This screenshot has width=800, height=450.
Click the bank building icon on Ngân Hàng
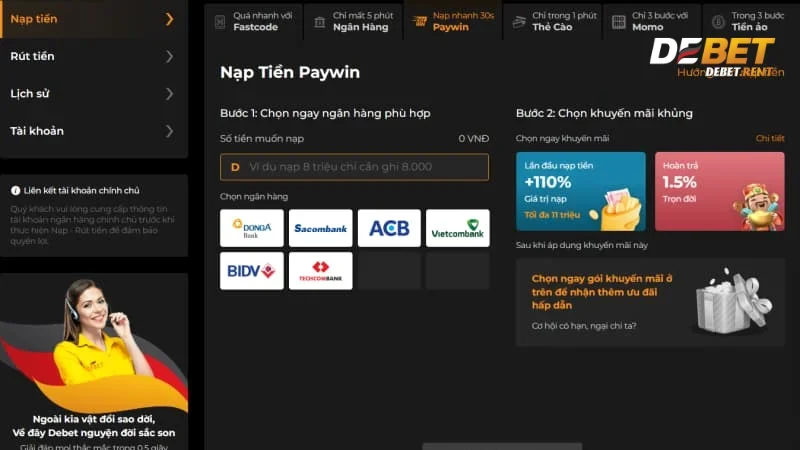(x=319, y=22)
